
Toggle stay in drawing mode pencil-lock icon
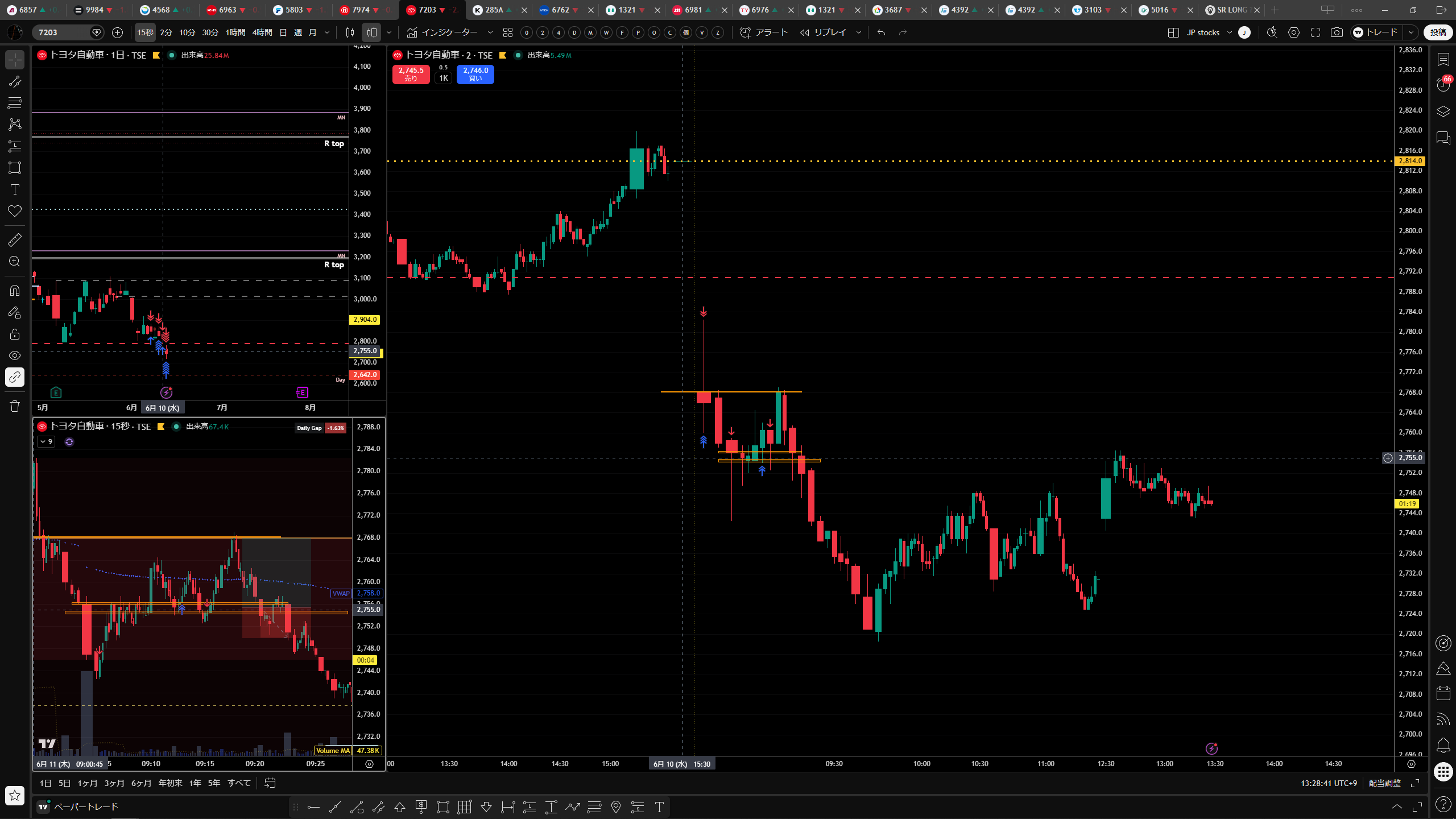pyautogui.click(x=15, y=312)
